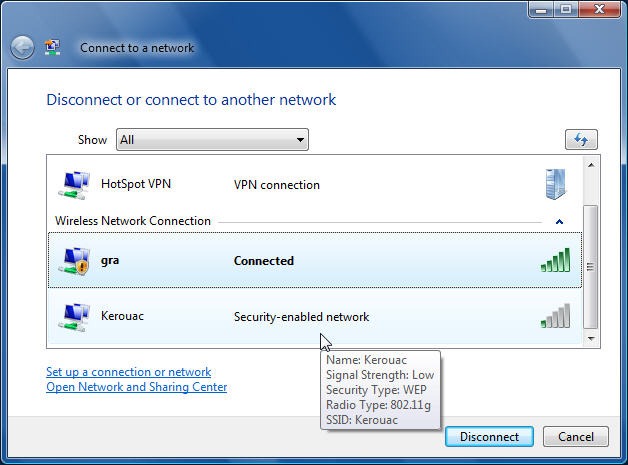Click the network wizard icon beside title
This screenshot has width=628, height=465.
coord(52,47)
